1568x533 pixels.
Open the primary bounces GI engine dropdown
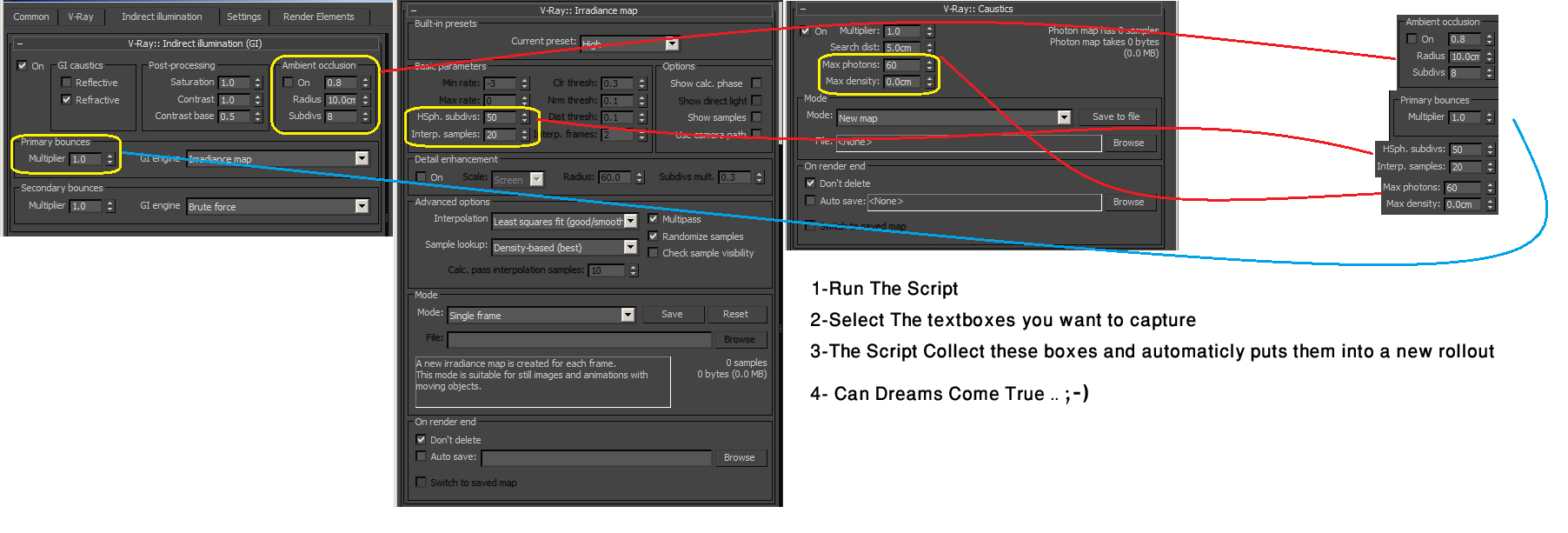click(x=278, y=158)
